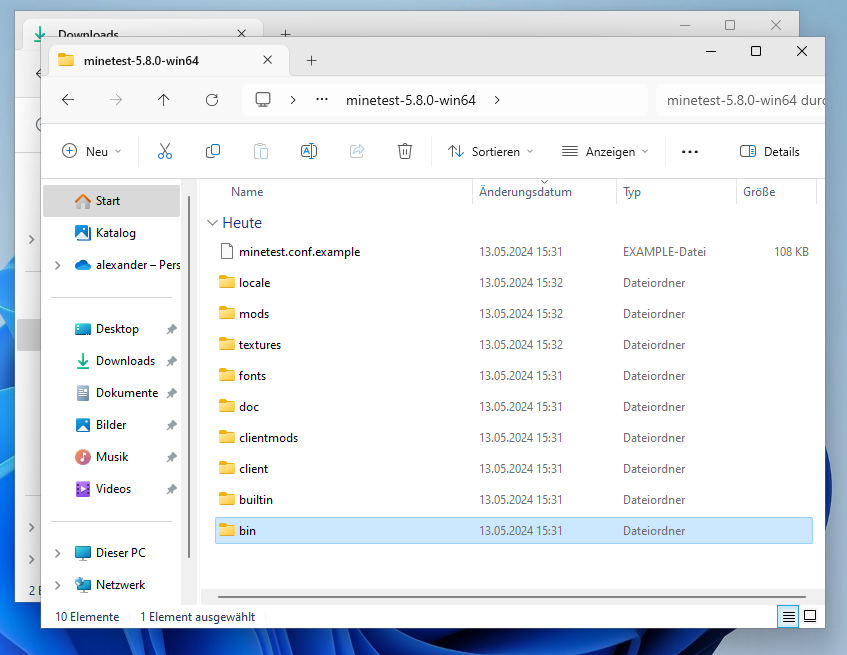Open the Anzeigen dropdown
This screenshot has width=847, height=655.
pos(605,152)
